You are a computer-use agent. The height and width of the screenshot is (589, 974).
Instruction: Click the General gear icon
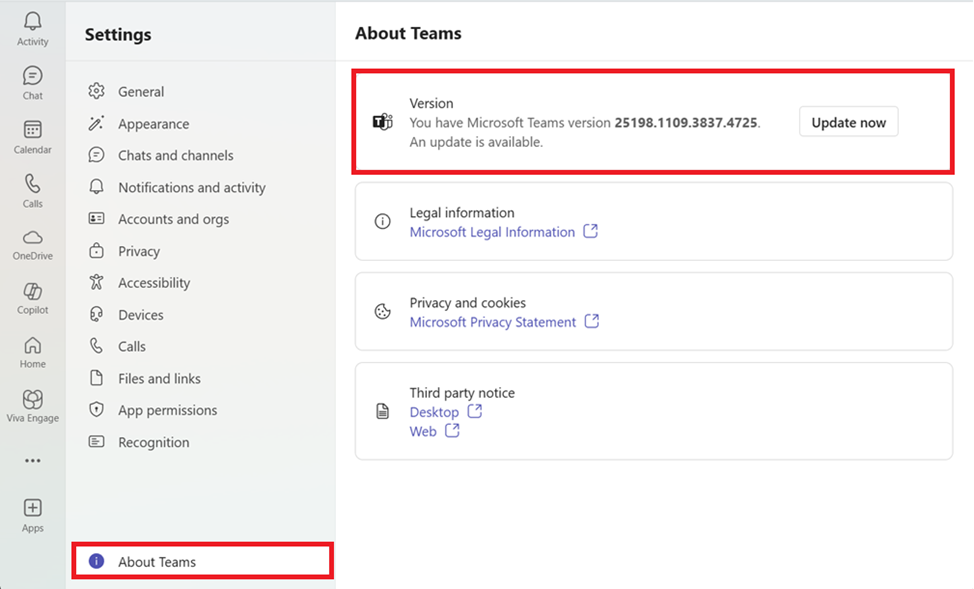[x=96, y=91]
